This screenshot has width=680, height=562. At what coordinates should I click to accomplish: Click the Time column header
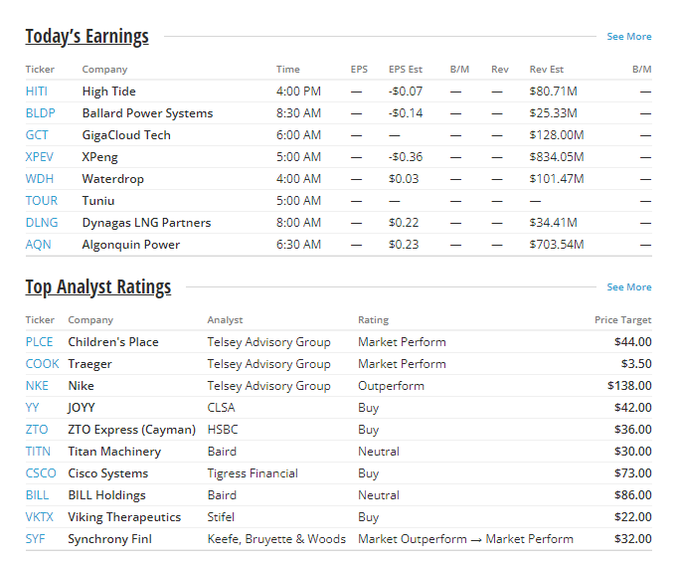click(287, 69)
